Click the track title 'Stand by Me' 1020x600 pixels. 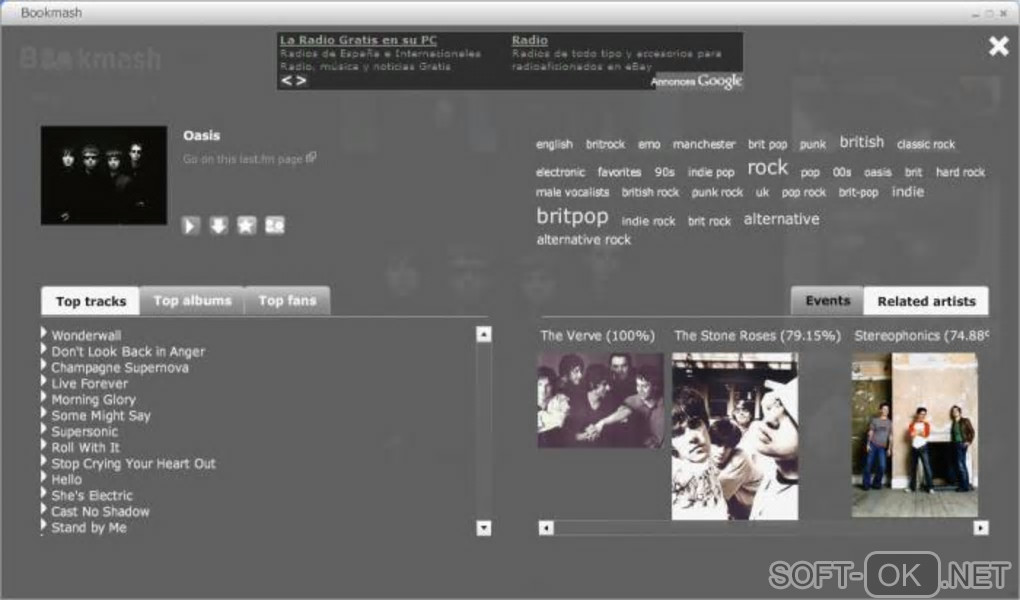pyautogui.click(x=88, y=528)
